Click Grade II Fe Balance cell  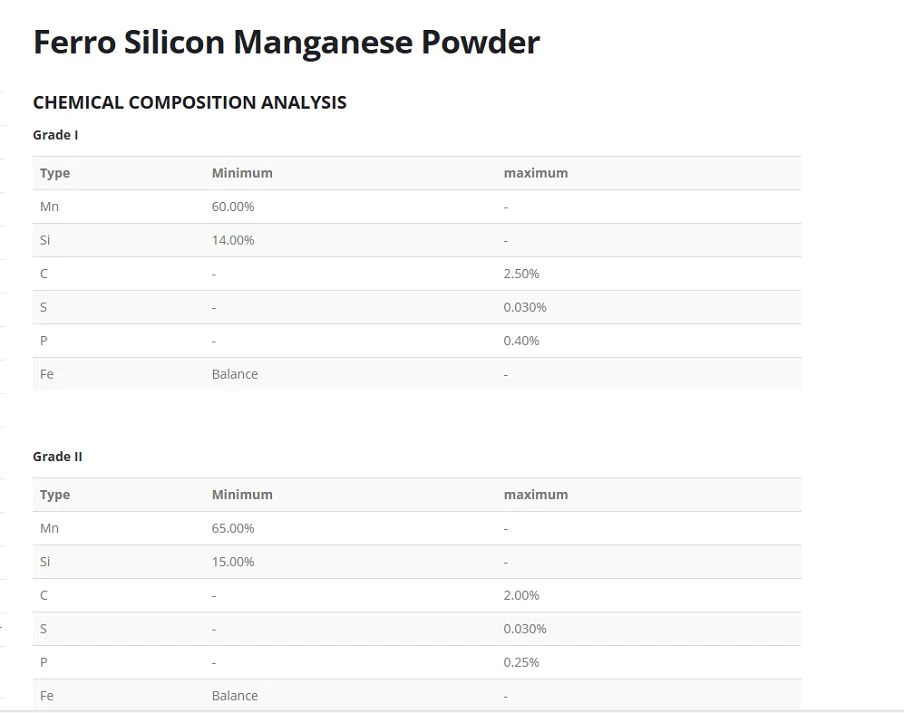click(235, 695)
